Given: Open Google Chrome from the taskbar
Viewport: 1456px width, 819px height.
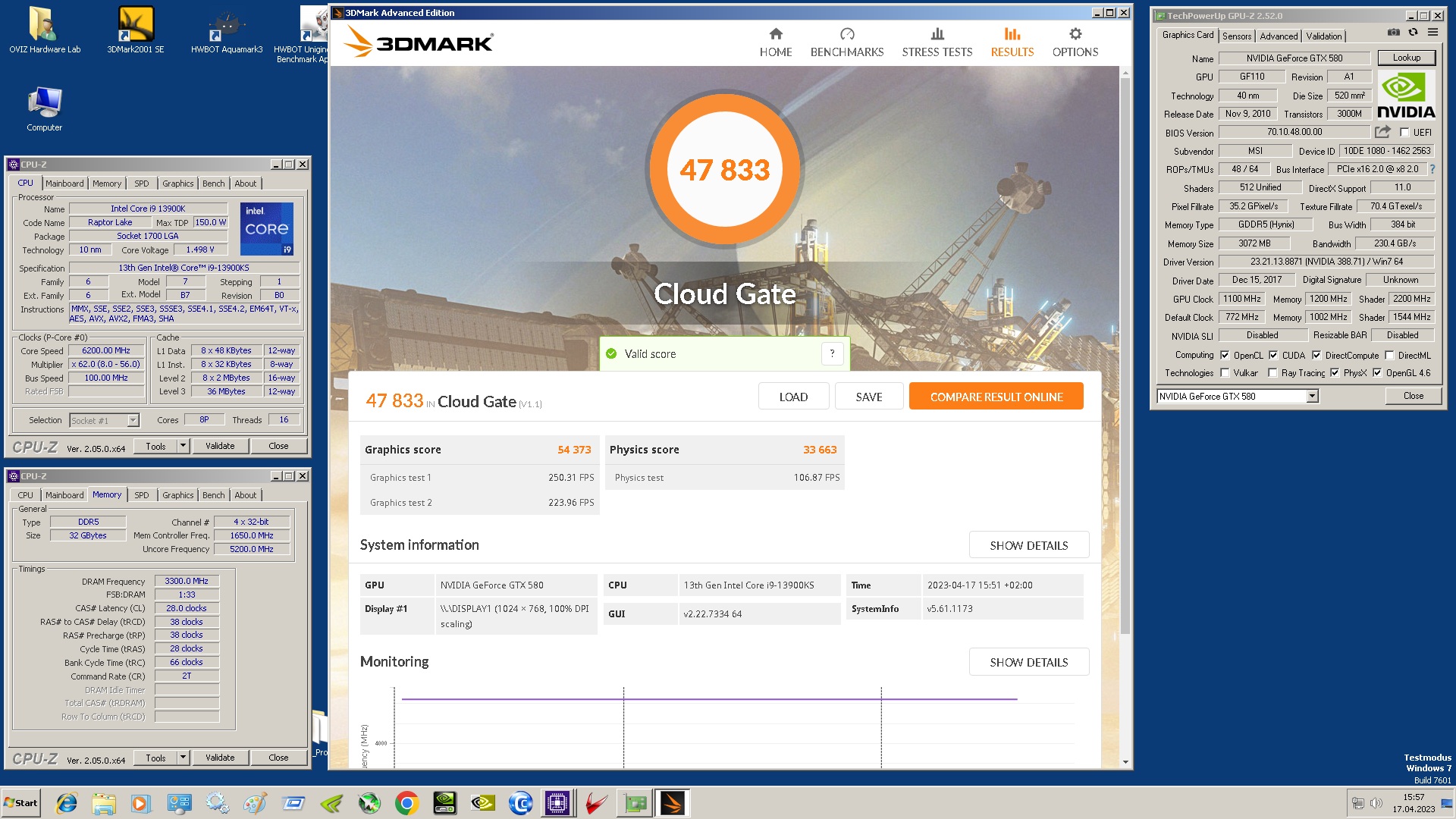Looking at the screenshot, I should [407, 803].
